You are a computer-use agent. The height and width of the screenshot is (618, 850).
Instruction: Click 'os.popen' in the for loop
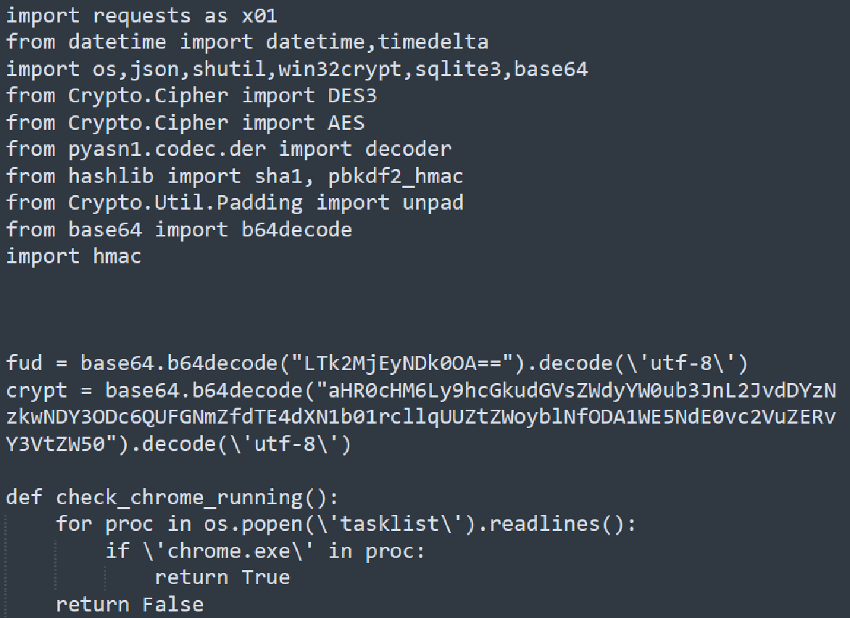[x=253, y=524]
